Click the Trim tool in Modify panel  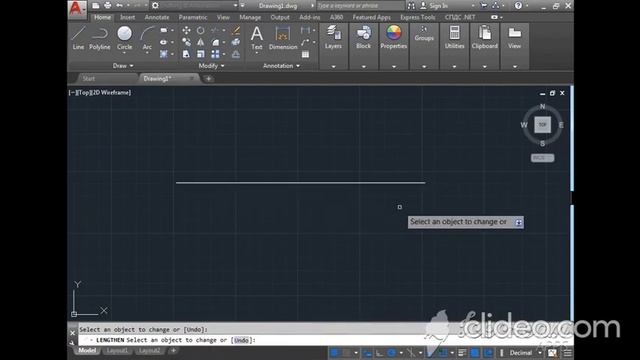tap(214, 30)
